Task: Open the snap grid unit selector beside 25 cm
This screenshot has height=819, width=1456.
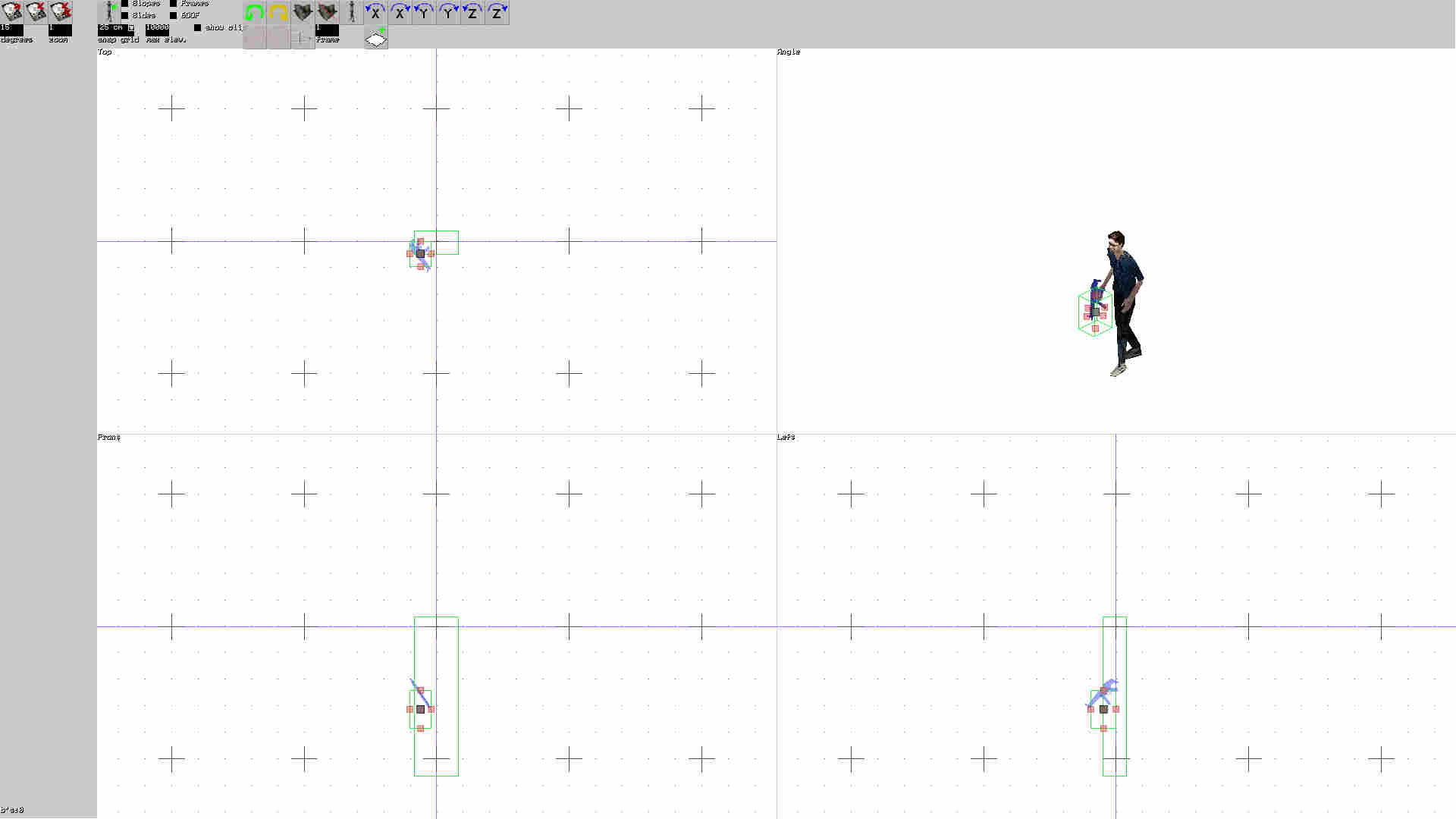Action: [130, 29]
